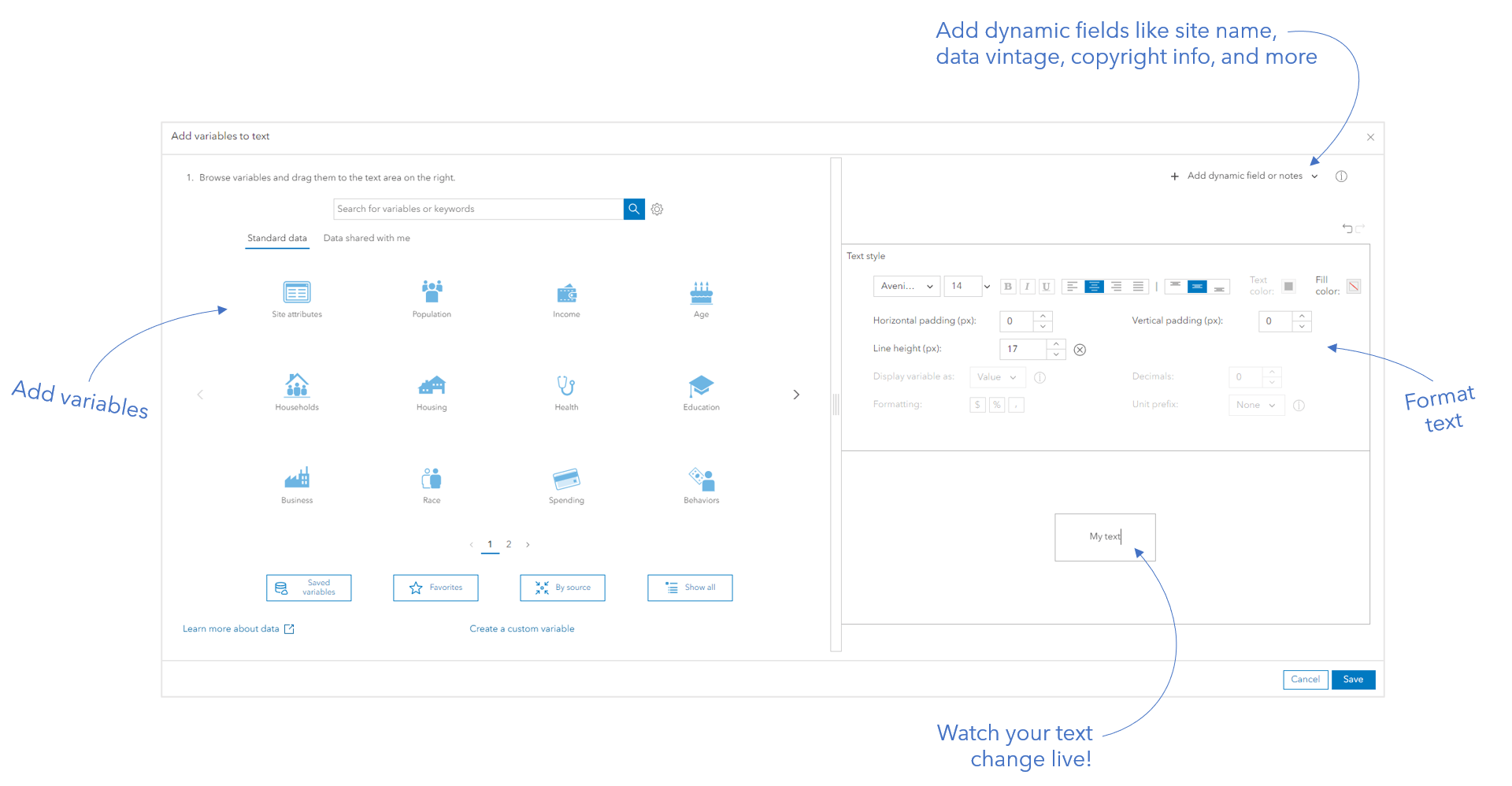Toggle underline text formatting

[1047, 287]
